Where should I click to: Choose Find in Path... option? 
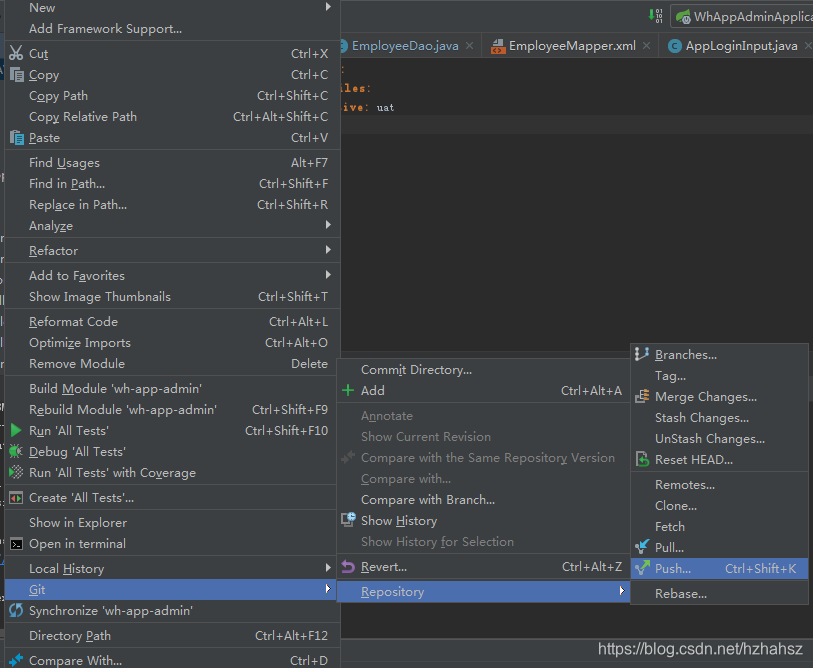[172, 184]
